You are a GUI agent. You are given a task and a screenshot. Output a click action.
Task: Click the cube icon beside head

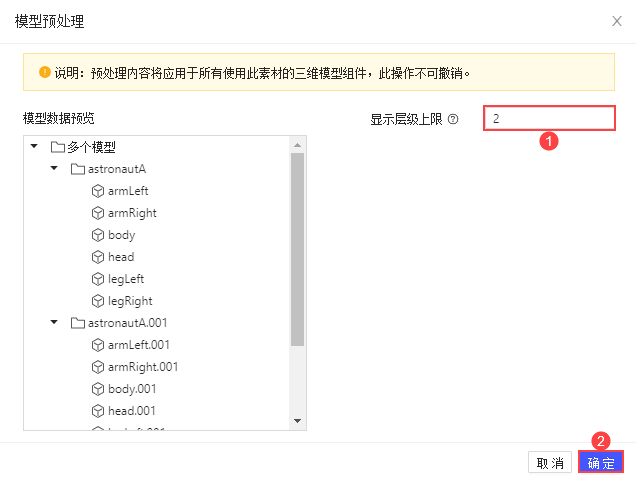(98, 257)
